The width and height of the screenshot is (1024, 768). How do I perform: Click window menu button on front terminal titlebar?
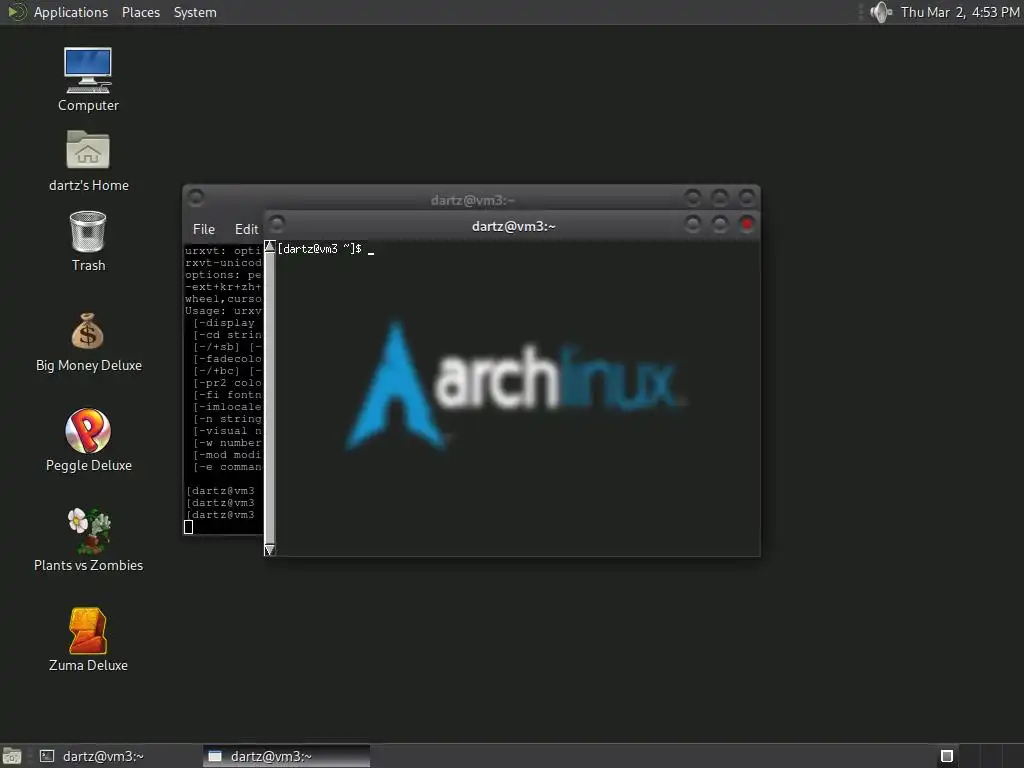click(277, 223)
